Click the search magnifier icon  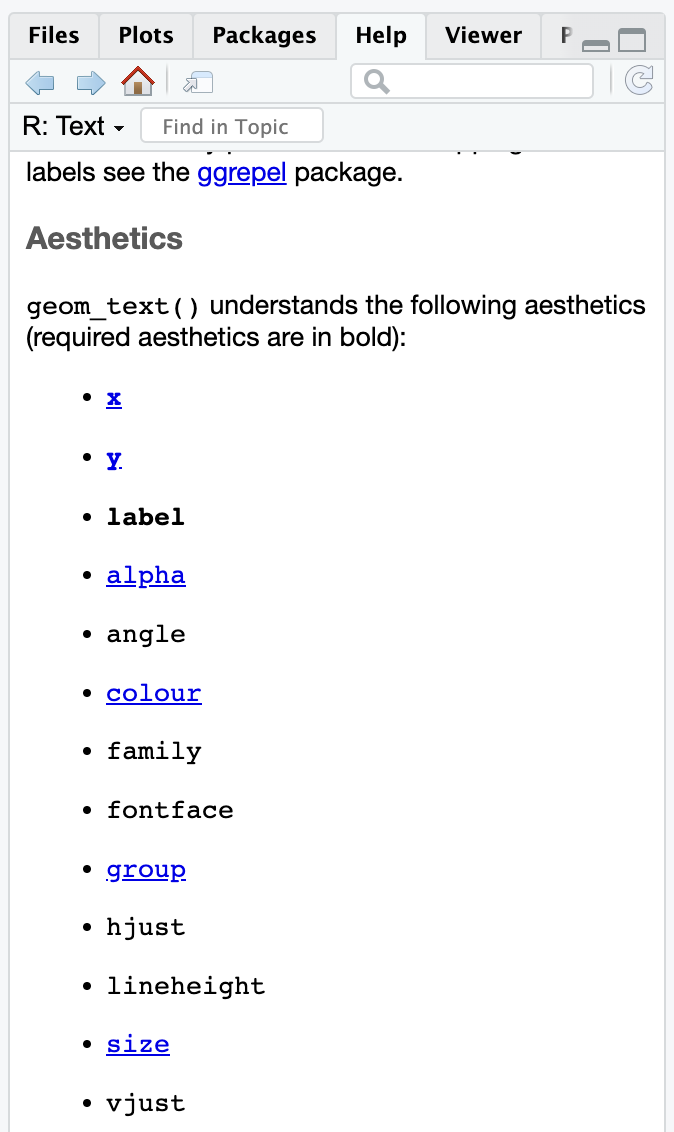tap(377, 82)
